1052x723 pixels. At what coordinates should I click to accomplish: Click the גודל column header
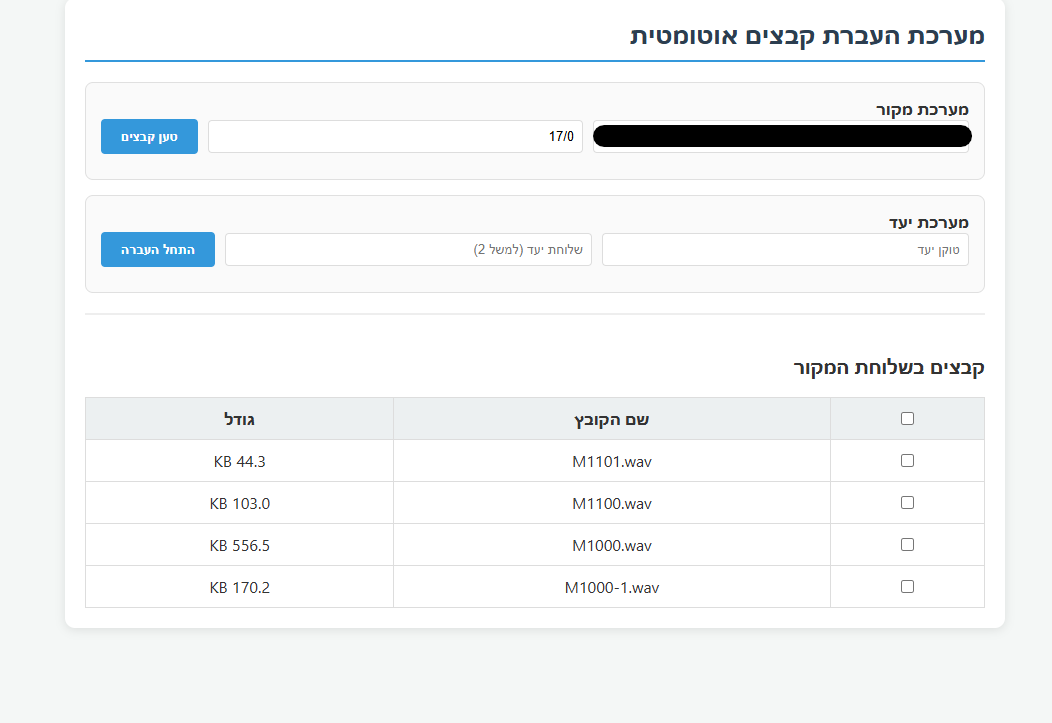click(239, 418)
